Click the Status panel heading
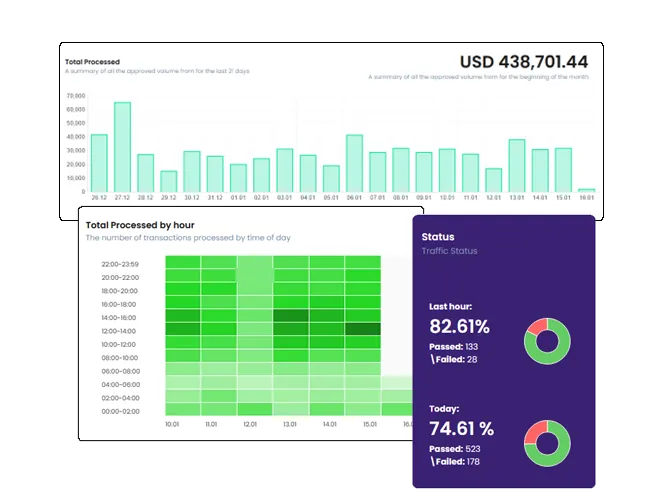The width and height of the screenshot is (664, 496). point(438,237)
